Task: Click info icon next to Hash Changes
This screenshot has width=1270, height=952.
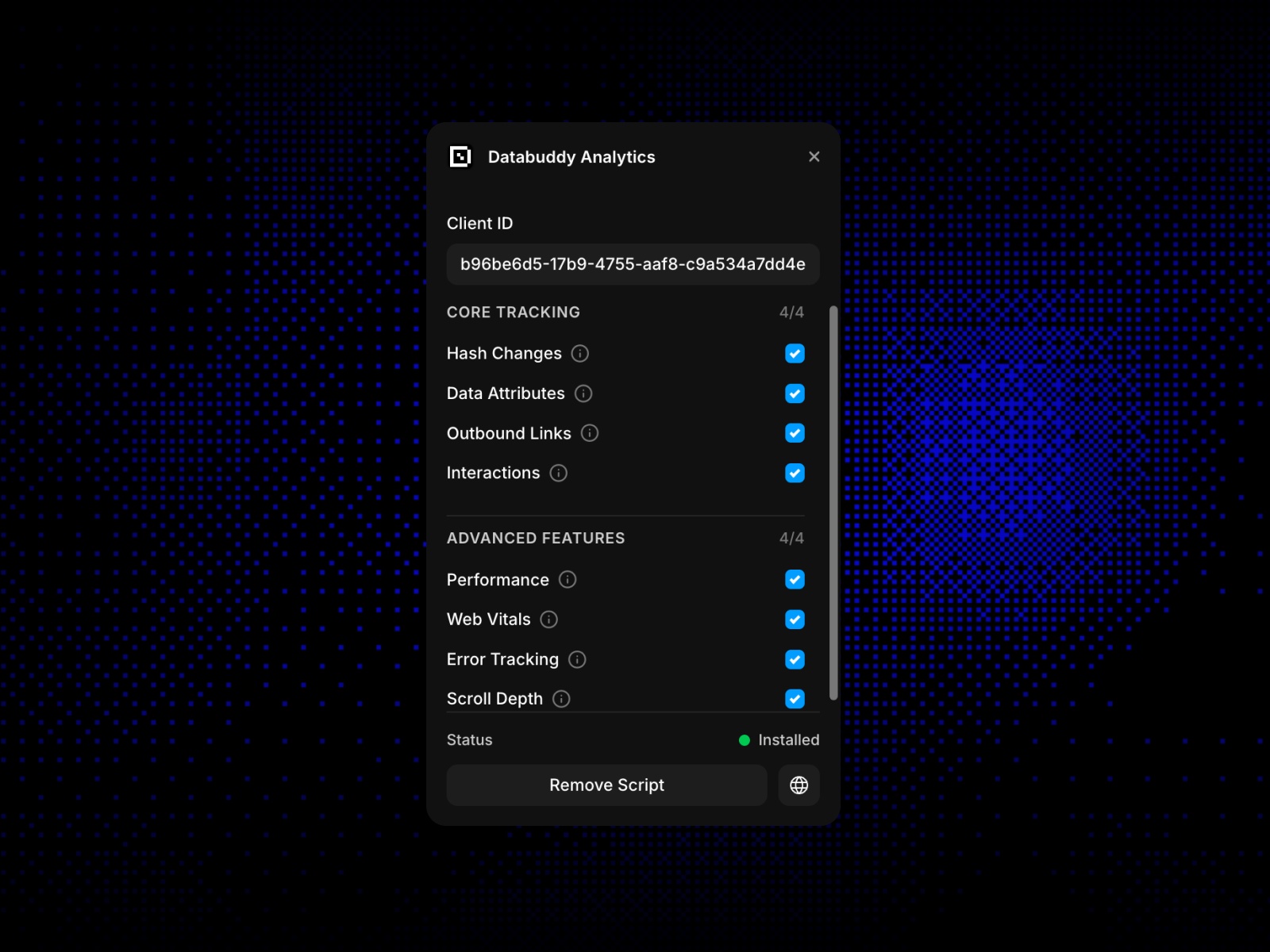Action: click(580, 354)
